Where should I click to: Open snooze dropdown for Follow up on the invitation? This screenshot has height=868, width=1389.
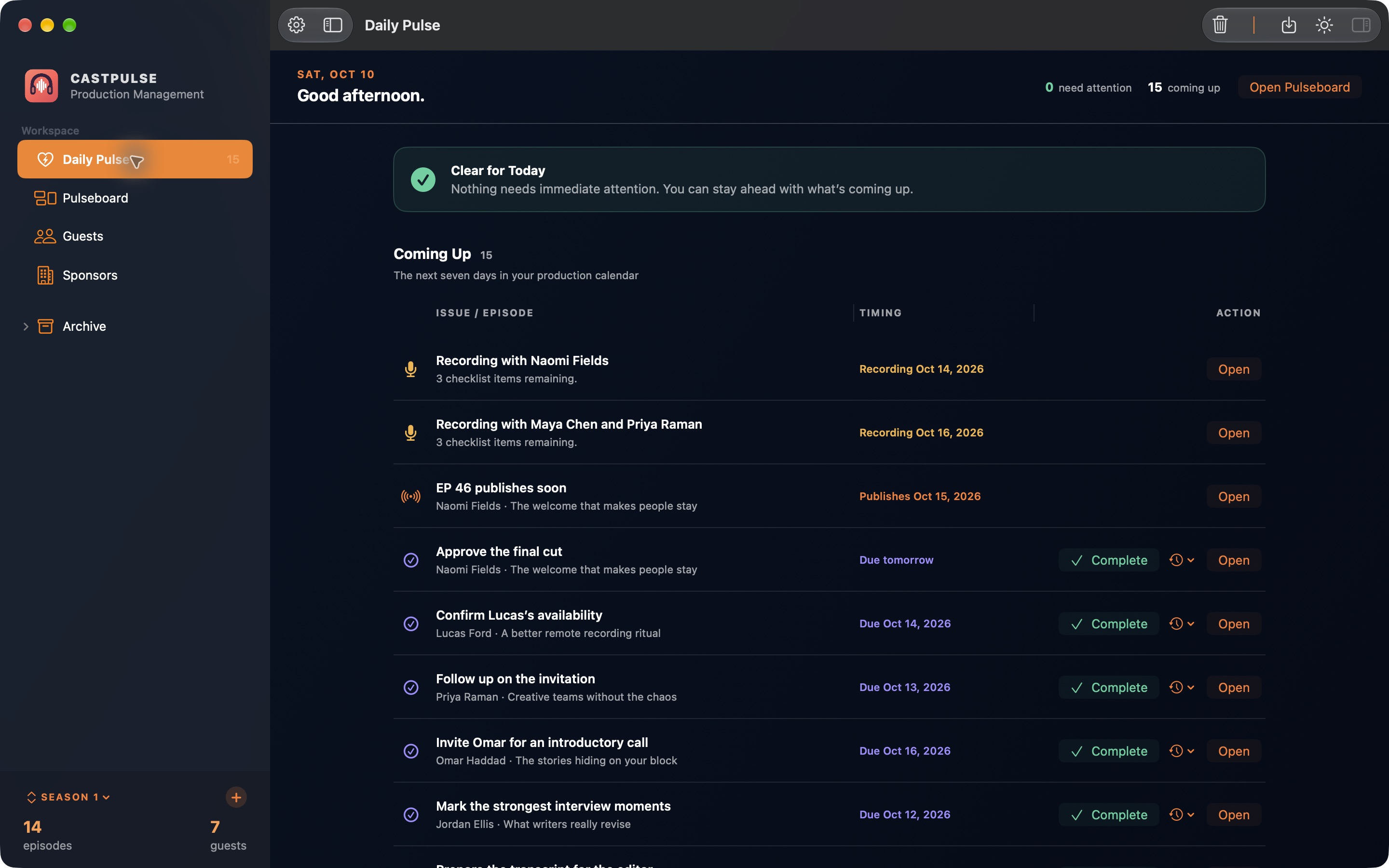1182,688
